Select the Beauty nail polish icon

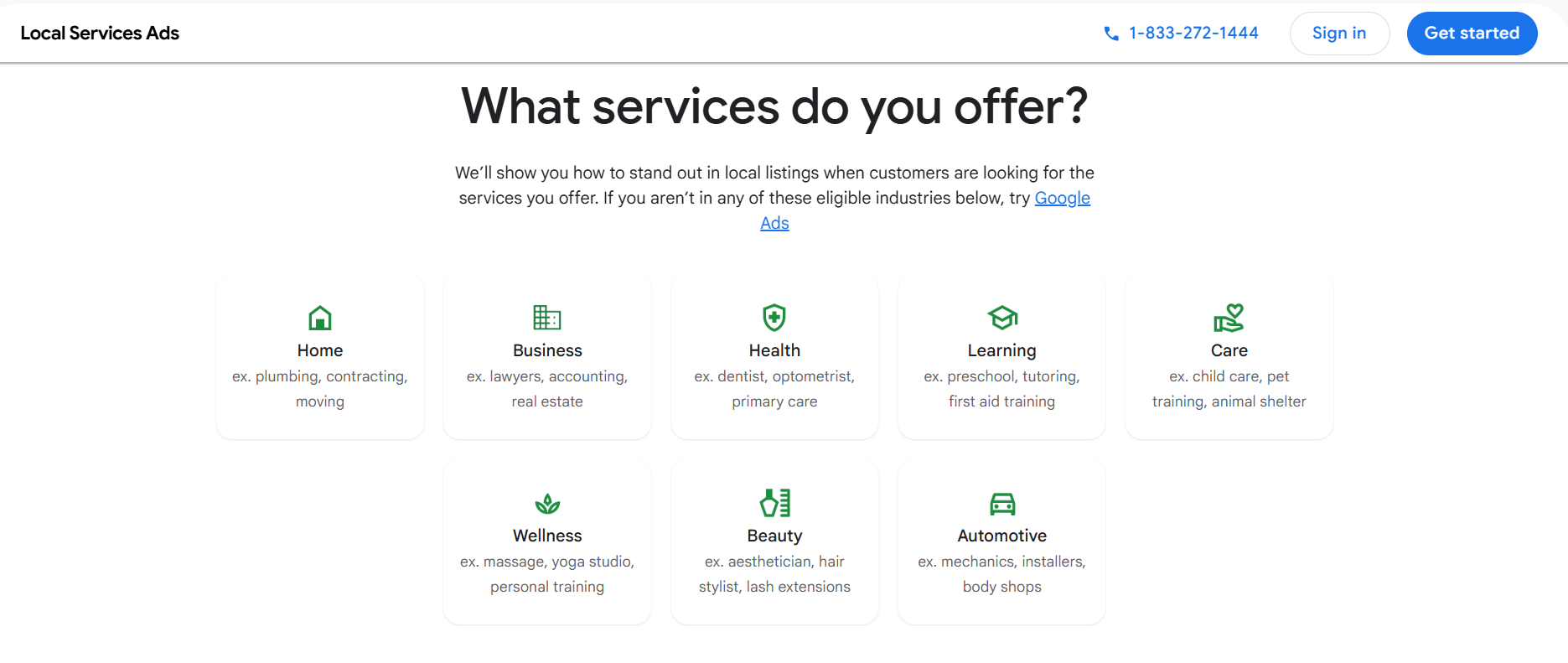pos(775,503)
